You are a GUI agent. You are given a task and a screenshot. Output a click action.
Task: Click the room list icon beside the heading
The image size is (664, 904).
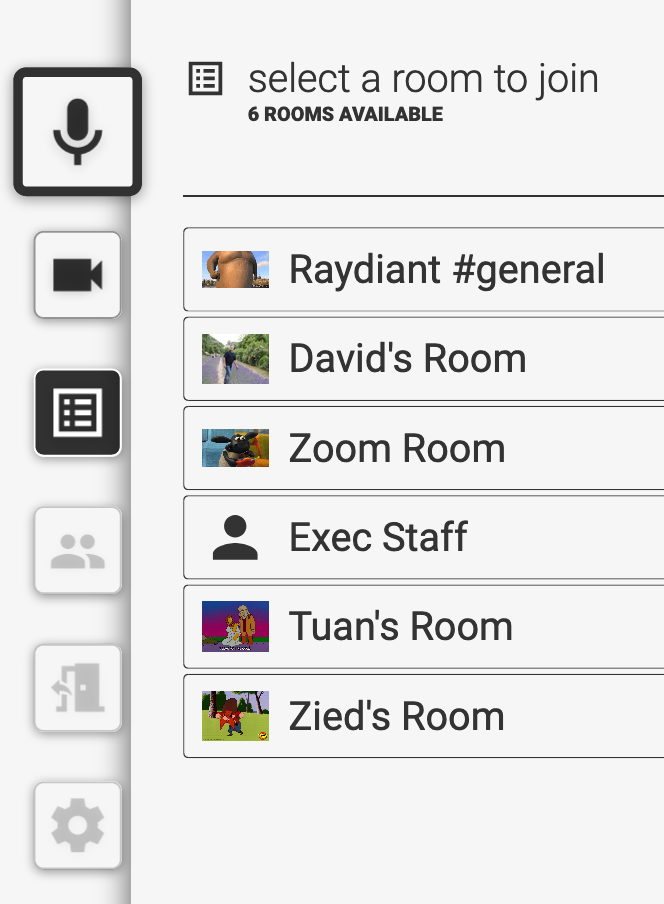205,78
